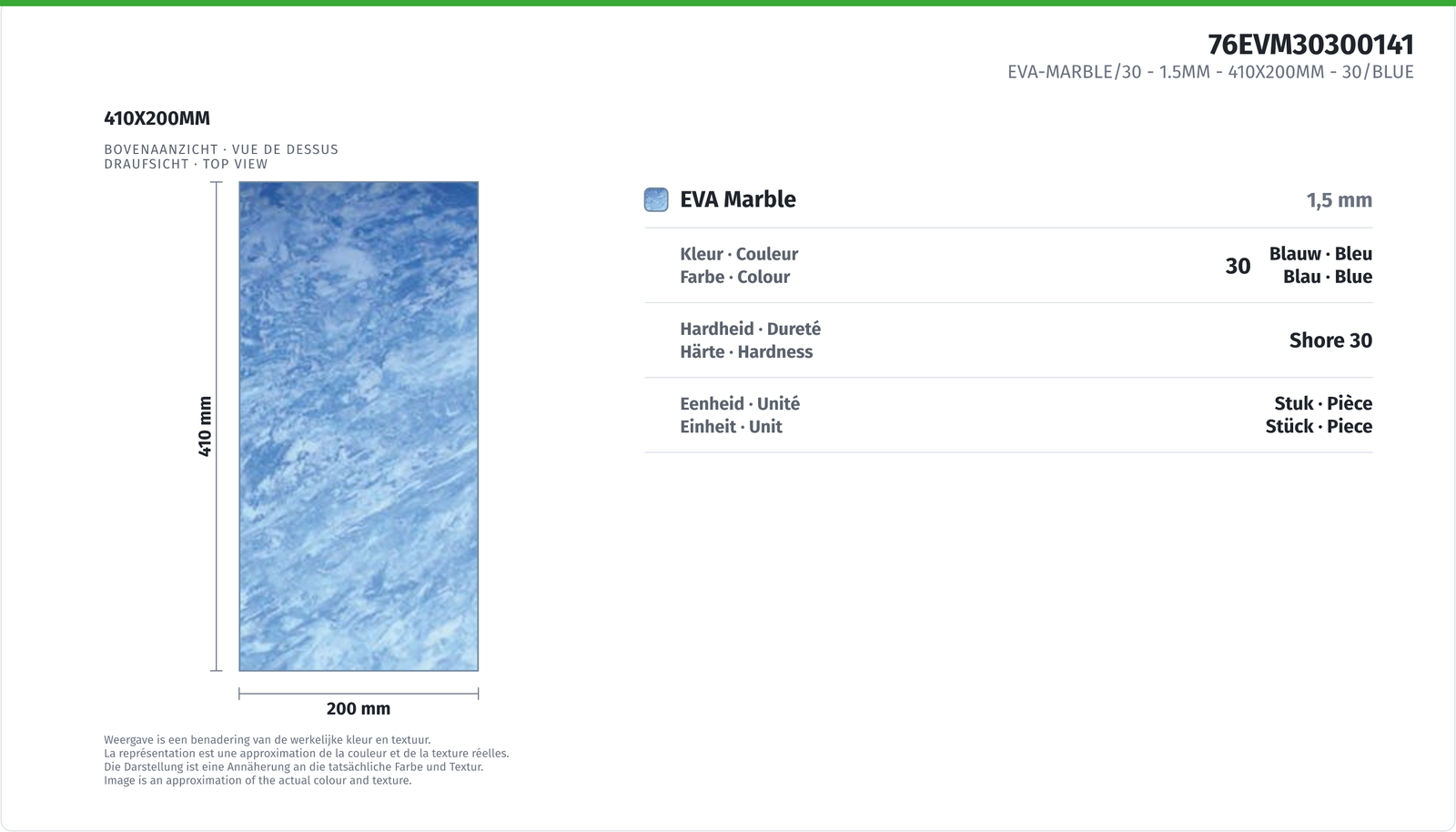Click the 200 mm width dimension label
This screenshot has height=832, width=1456.
click(359, 708)
